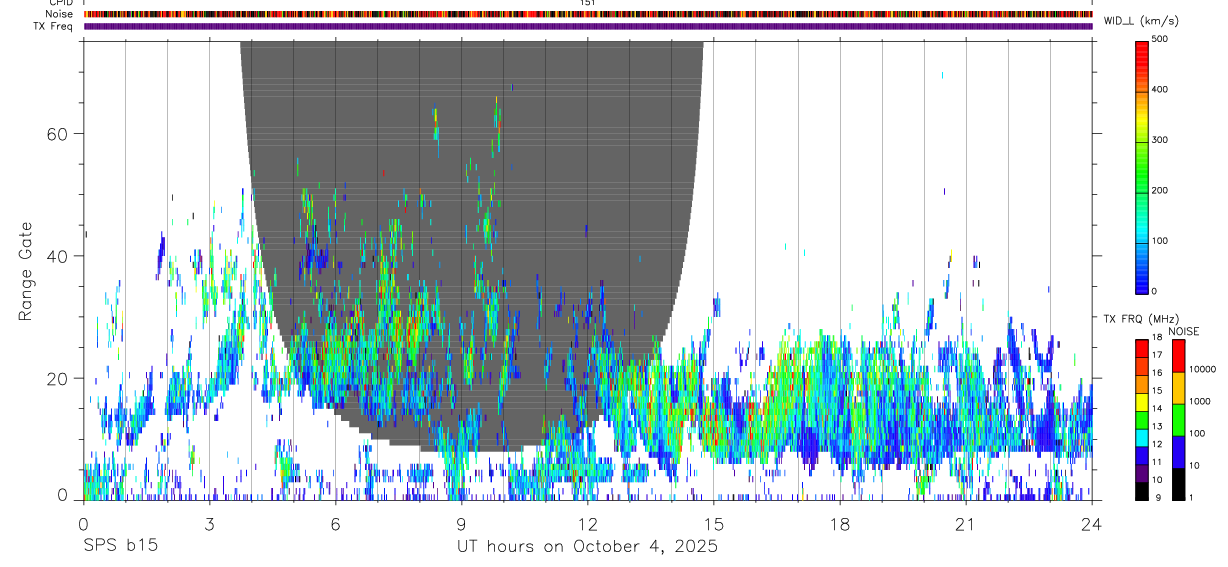Click the x-axis tick label '21'
The width and height of the screenshot is (1228, 567).
[965, 524]
